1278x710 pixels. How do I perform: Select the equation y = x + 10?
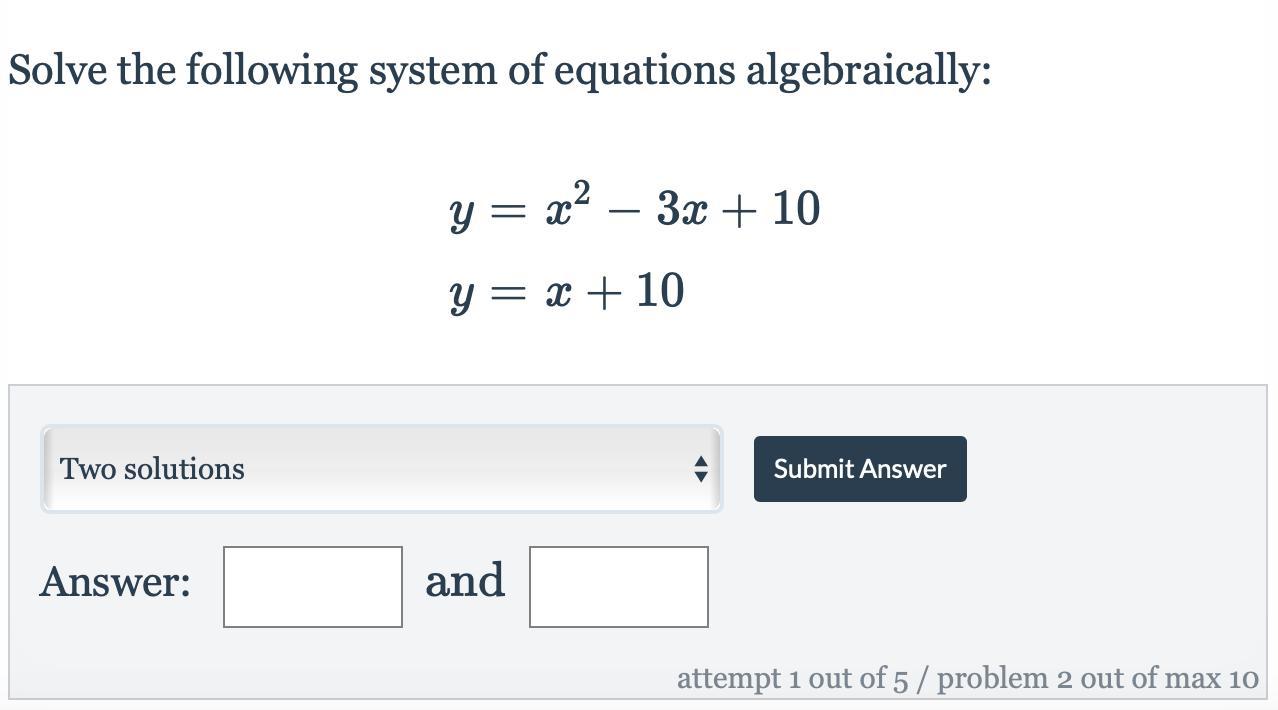[567, 292]
